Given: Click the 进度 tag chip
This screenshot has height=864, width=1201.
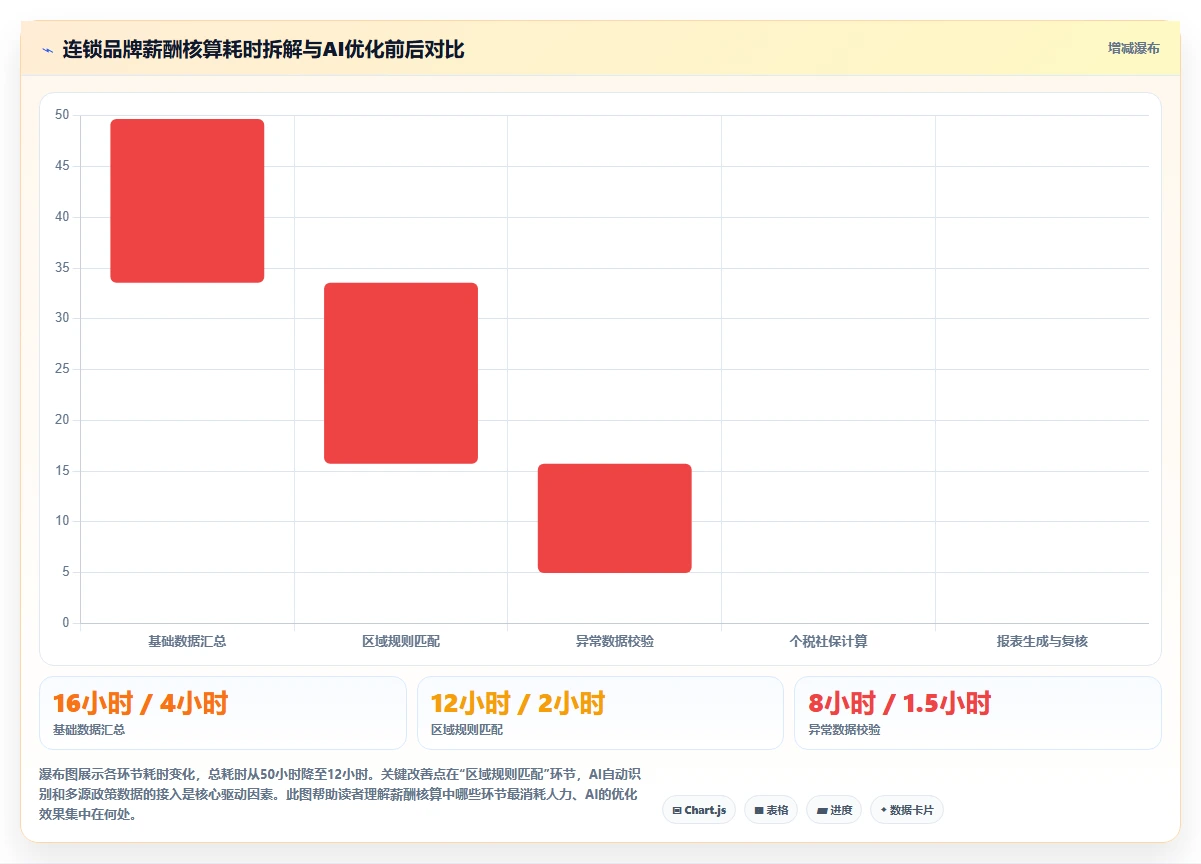Looking at the screenshot, I should tap(834, 810).
